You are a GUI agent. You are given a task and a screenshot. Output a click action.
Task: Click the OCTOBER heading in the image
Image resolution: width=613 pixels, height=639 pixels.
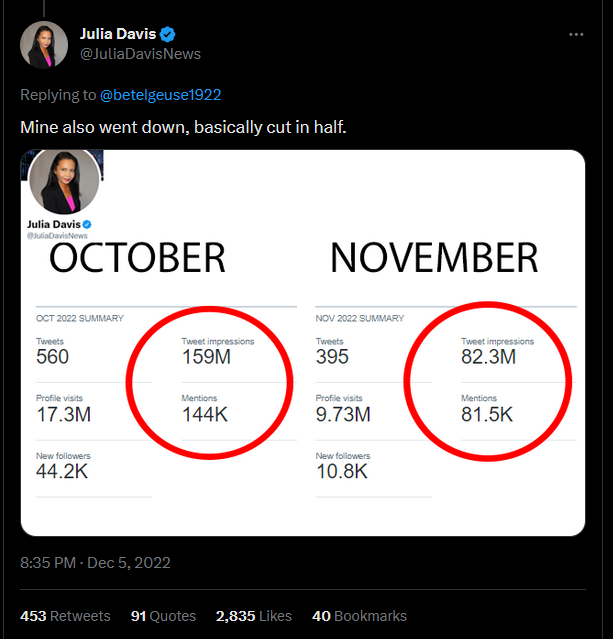pos(137,258)
